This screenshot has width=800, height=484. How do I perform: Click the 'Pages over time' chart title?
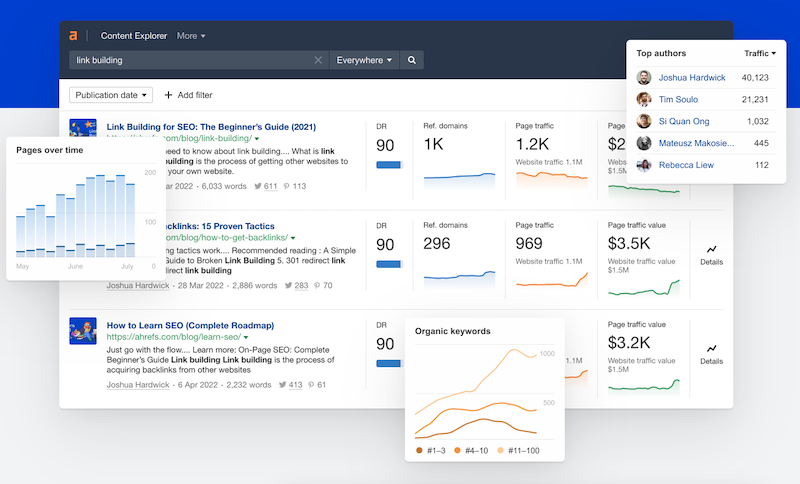(49, 150)
